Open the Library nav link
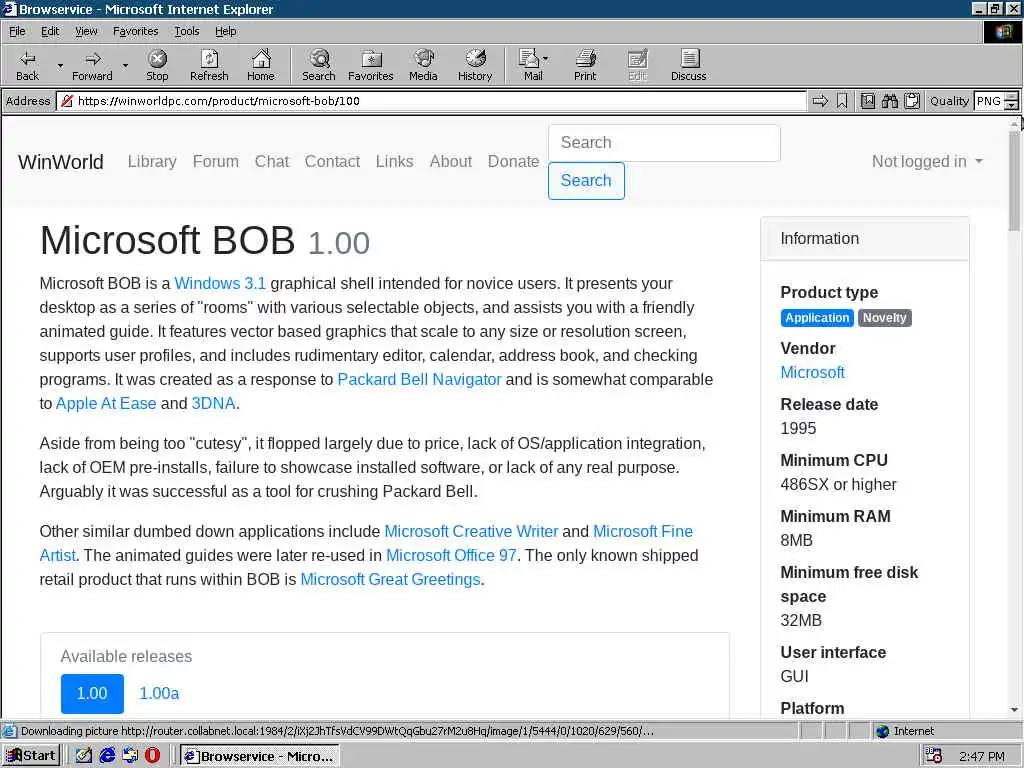The image size is (1024, 768). [x=152, y=161]
